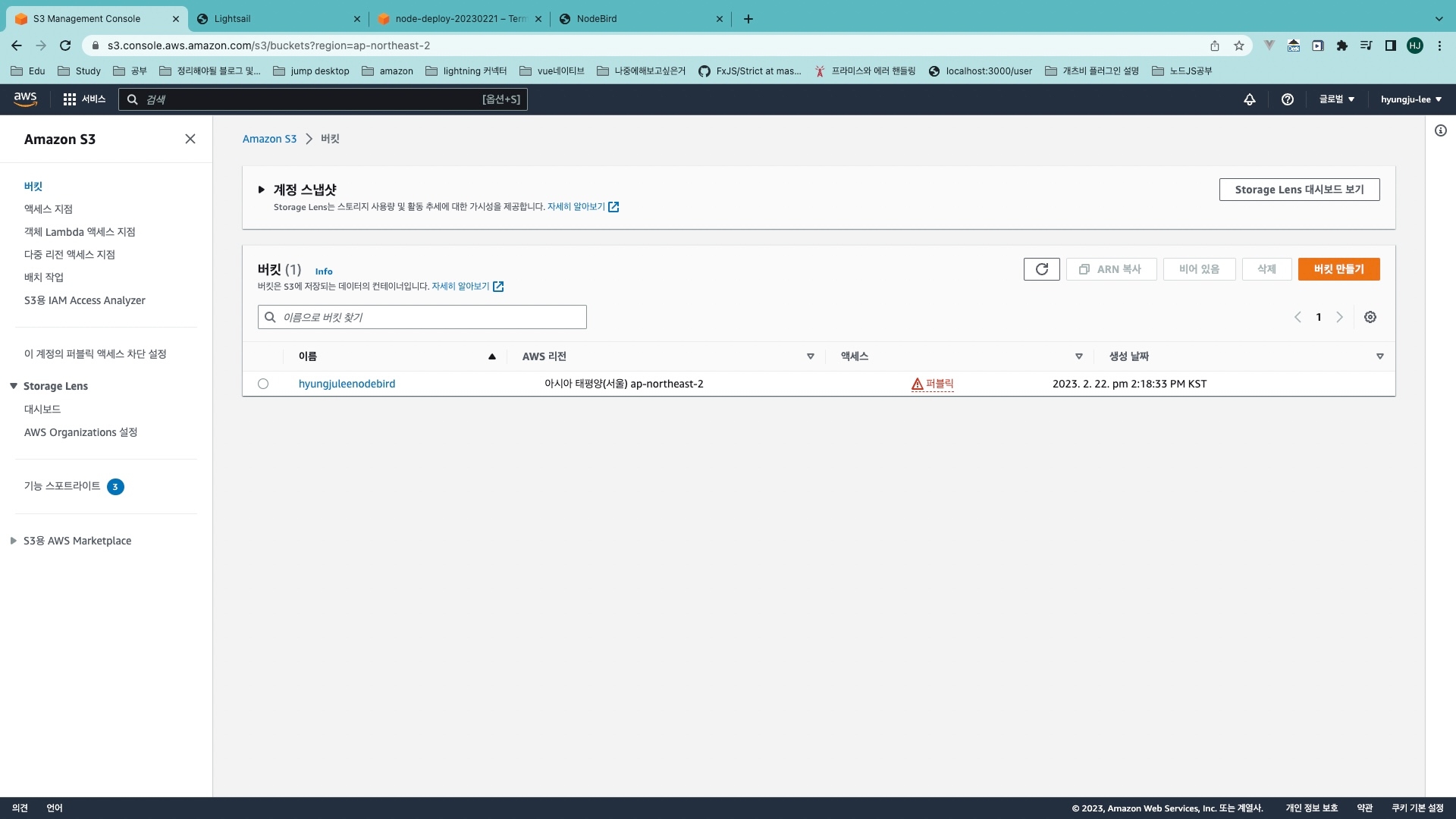The image size is (1456, 819).
Task: Open the hyungju-lee account menu
Action: [1410, 99]
